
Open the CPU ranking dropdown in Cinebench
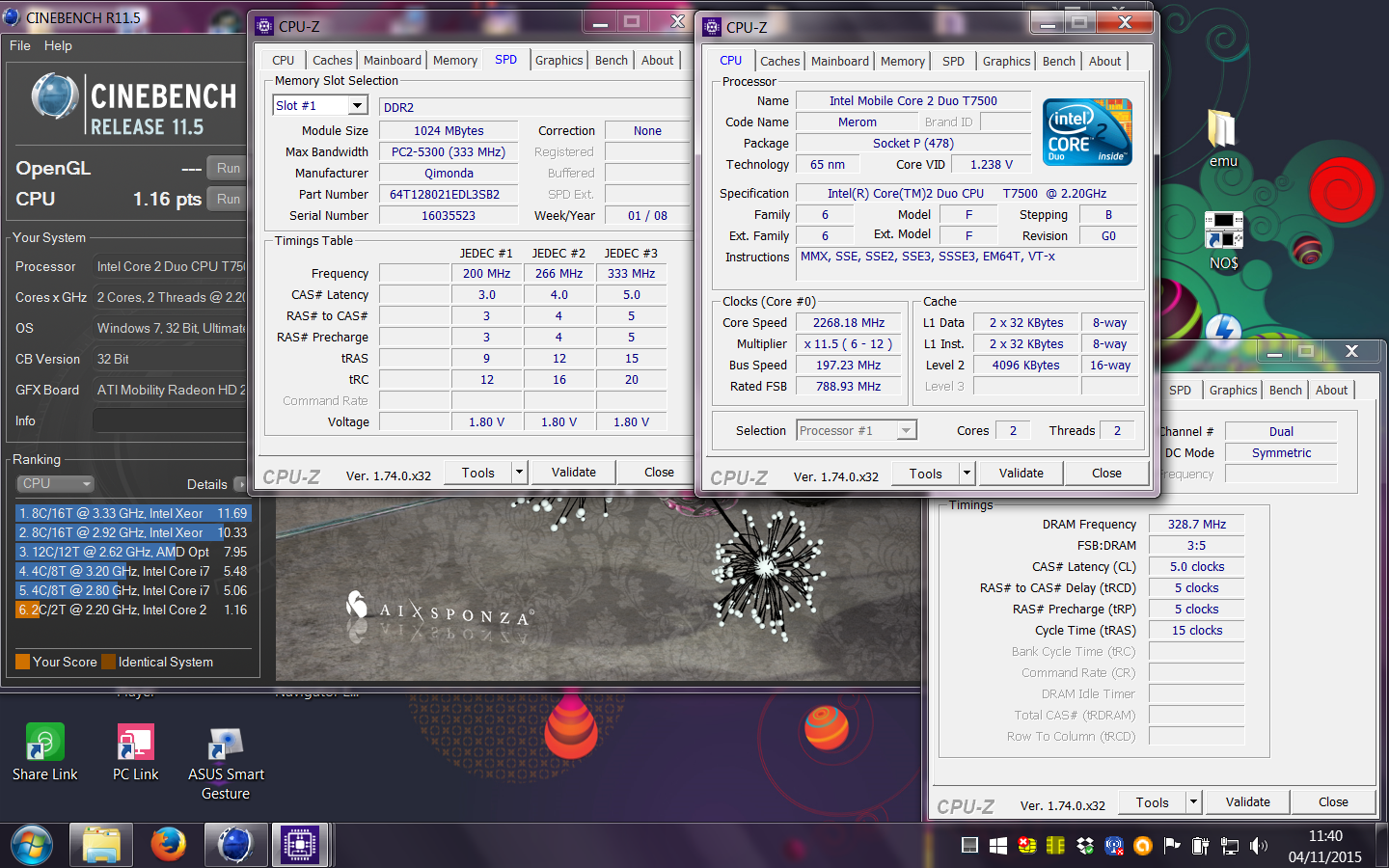[55, 483]
